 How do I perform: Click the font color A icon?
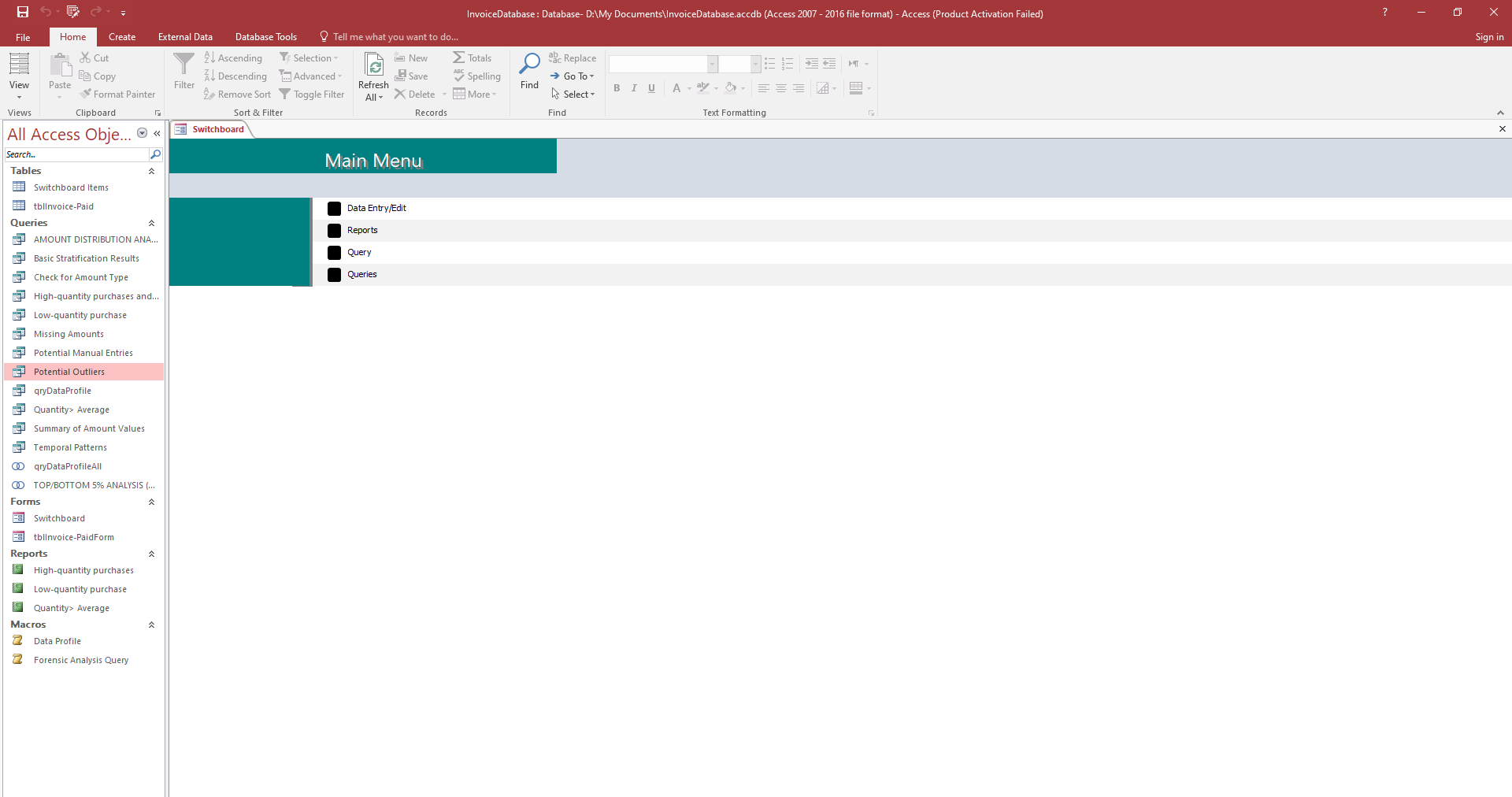tap(676, 88)
